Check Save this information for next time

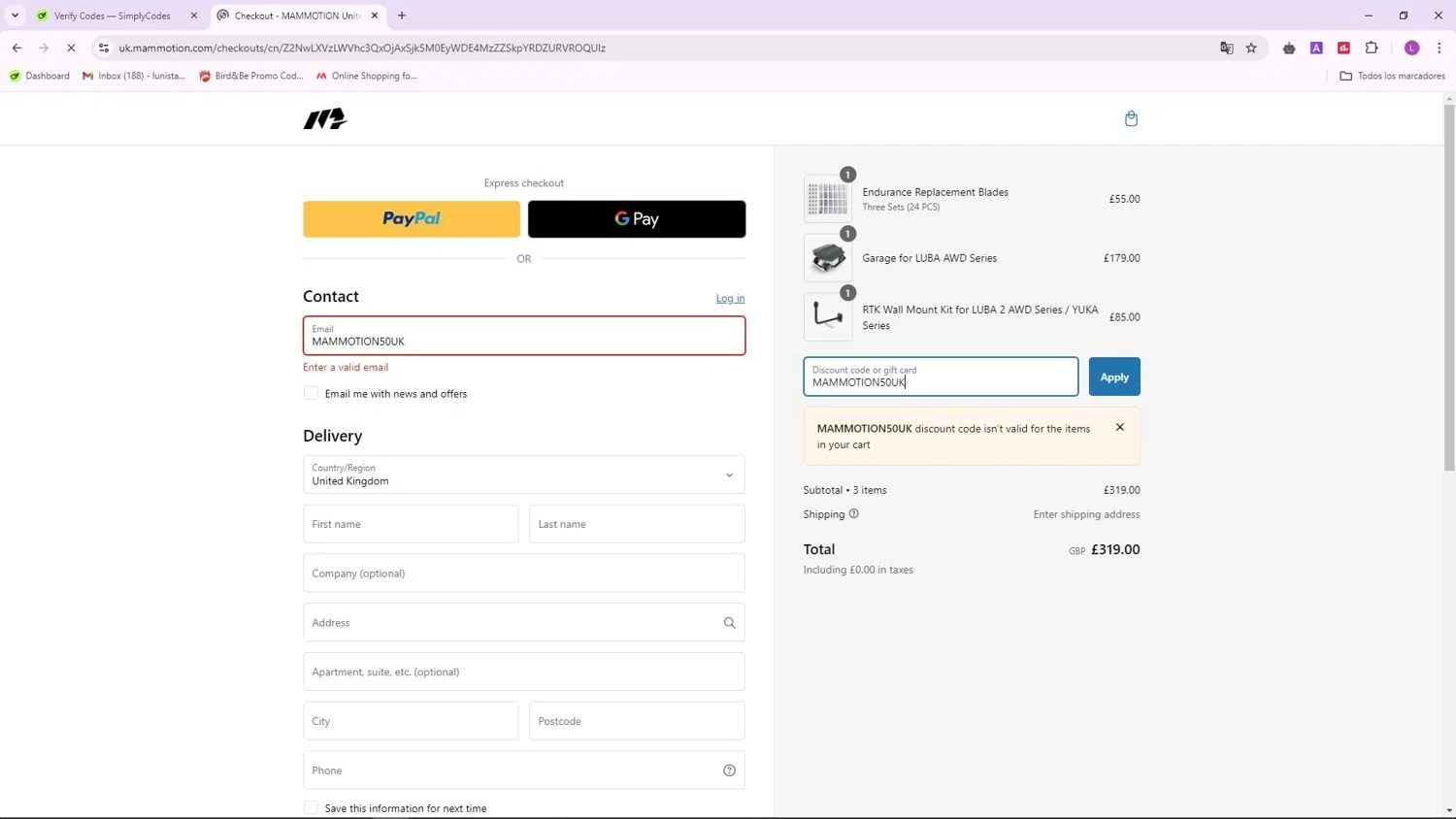point(311,807)
